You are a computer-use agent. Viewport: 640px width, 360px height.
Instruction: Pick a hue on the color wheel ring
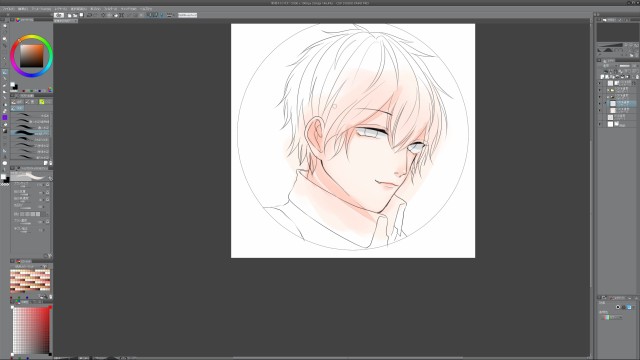[31, 37]
